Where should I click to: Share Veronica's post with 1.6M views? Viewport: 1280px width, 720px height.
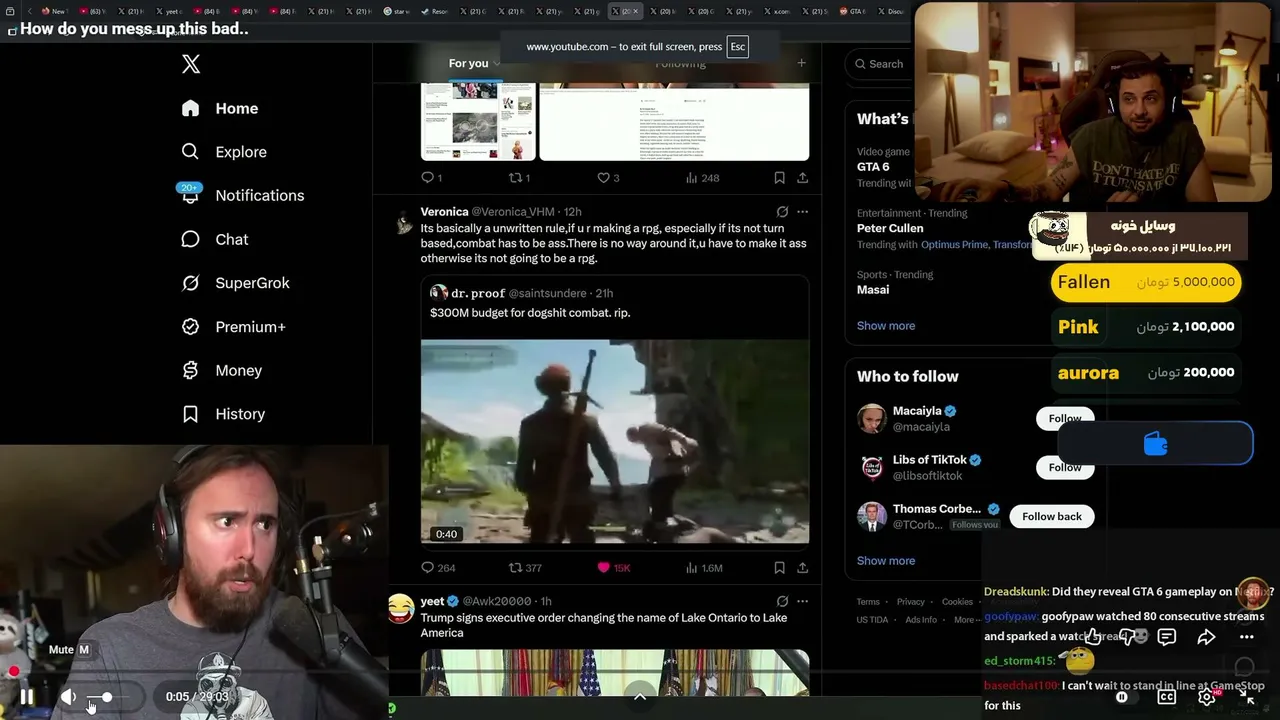tap(802, 568)
